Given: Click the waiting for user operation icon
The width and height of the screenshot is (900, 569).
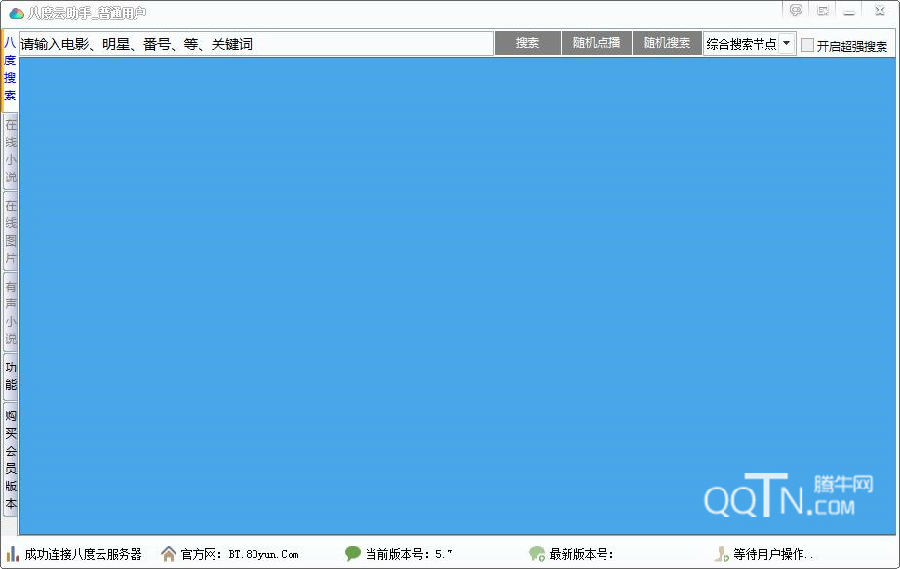Looking at the screenshot, I should (x=721, y=554).
